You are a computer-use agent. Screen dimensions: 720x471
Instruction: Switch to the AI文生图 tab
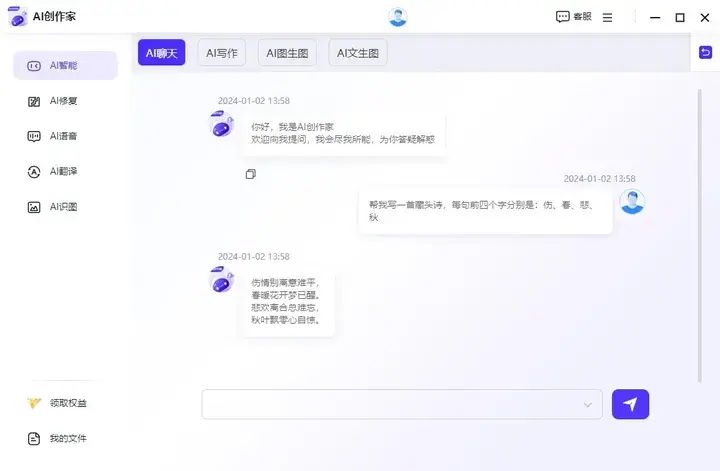pos(357,53)
